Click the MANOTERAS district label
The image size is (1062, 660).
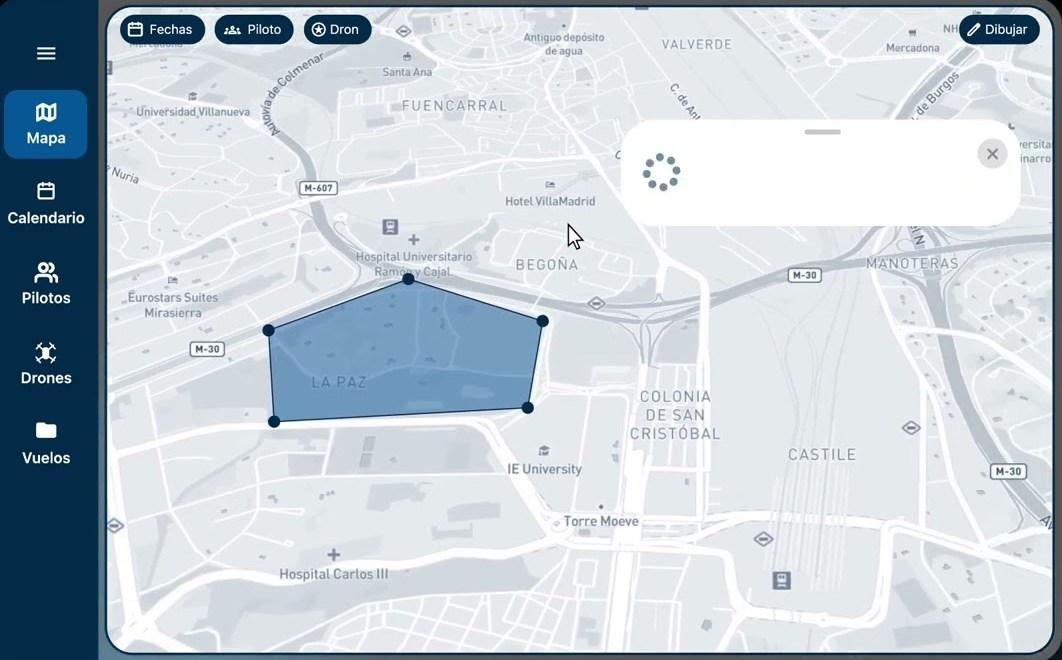(x=912, y=263)
